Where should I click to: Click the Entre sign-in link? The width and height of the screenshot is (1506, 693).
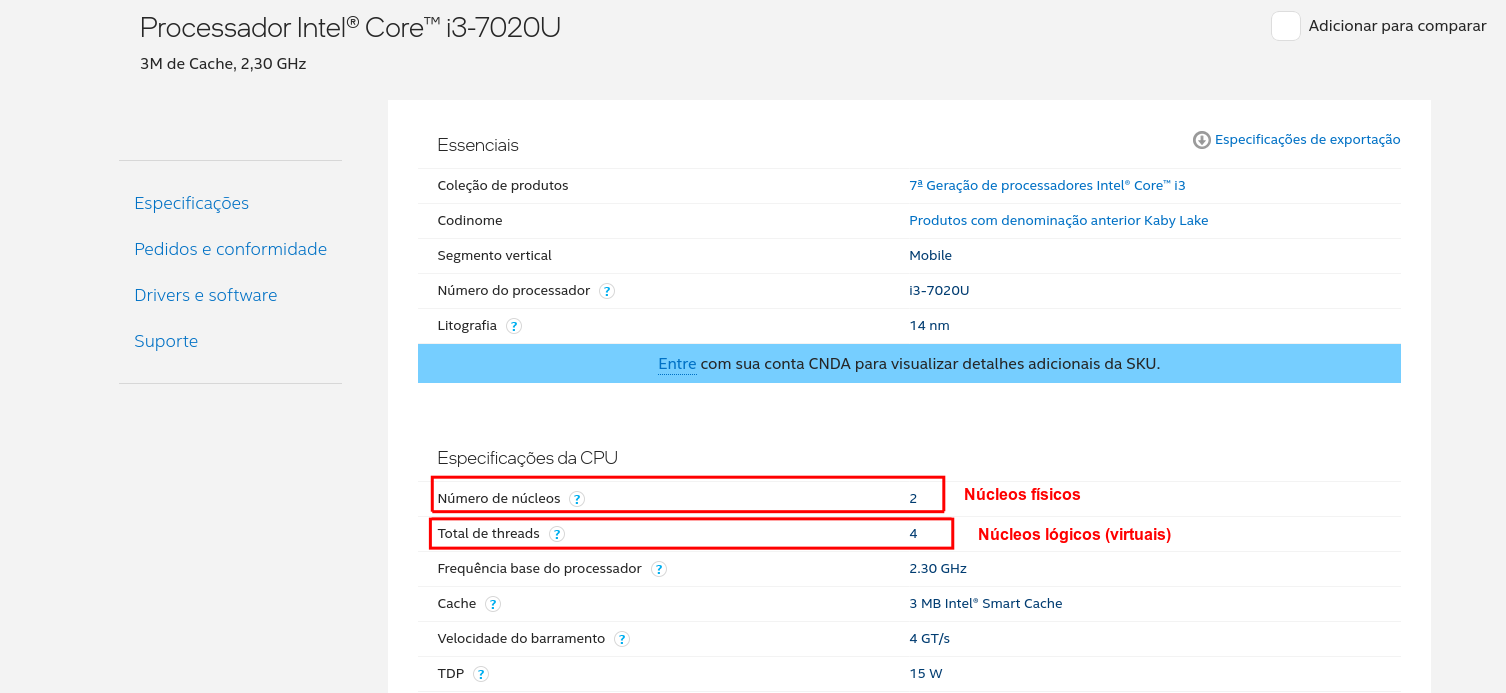click(x=677, y=364)
